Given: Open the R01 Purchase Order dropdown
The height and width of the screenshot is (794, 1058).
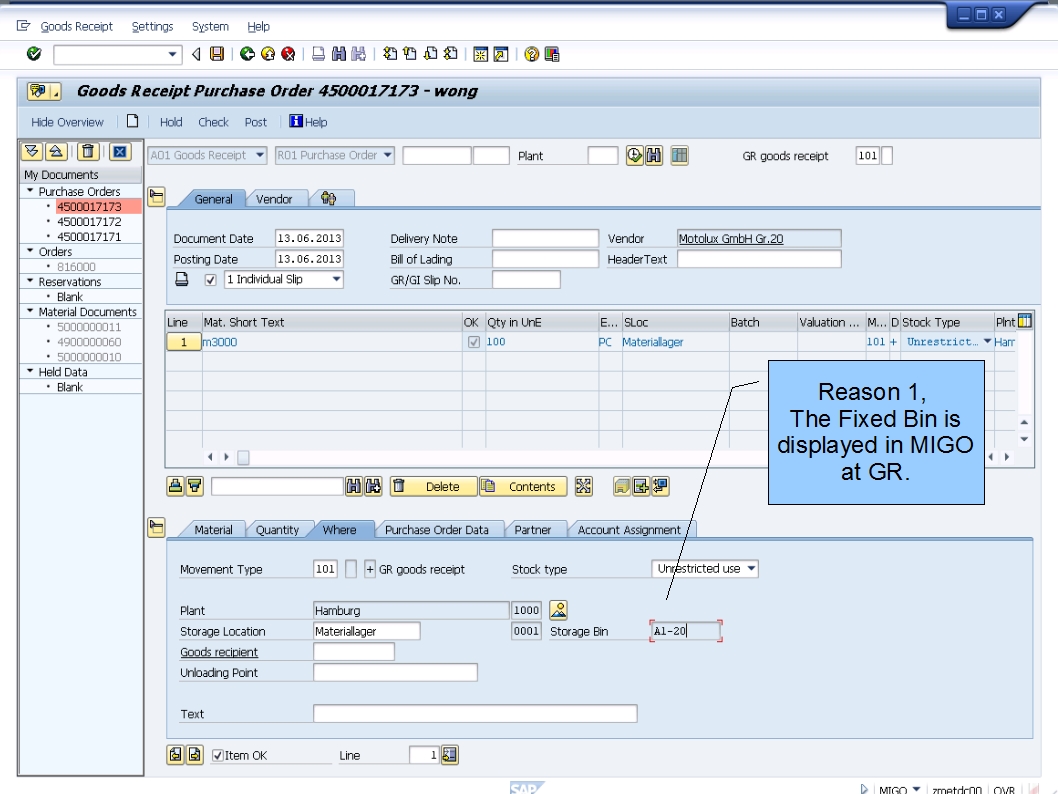Looking at the screenshot, I should pyautogui.click(x=387, y=155).
